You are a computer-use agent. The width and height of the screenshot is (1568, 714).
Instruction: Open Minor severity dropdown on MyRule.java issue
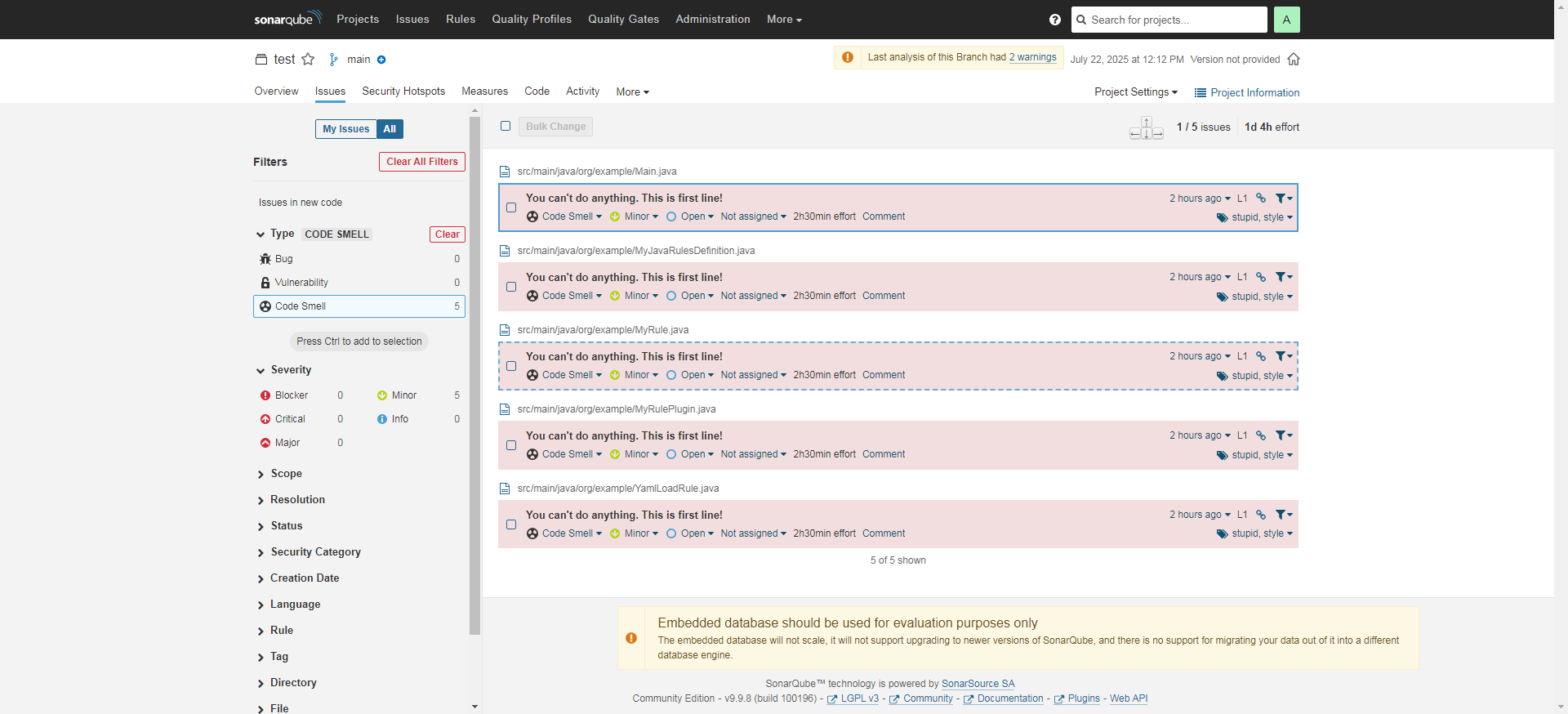click(634, 375)
